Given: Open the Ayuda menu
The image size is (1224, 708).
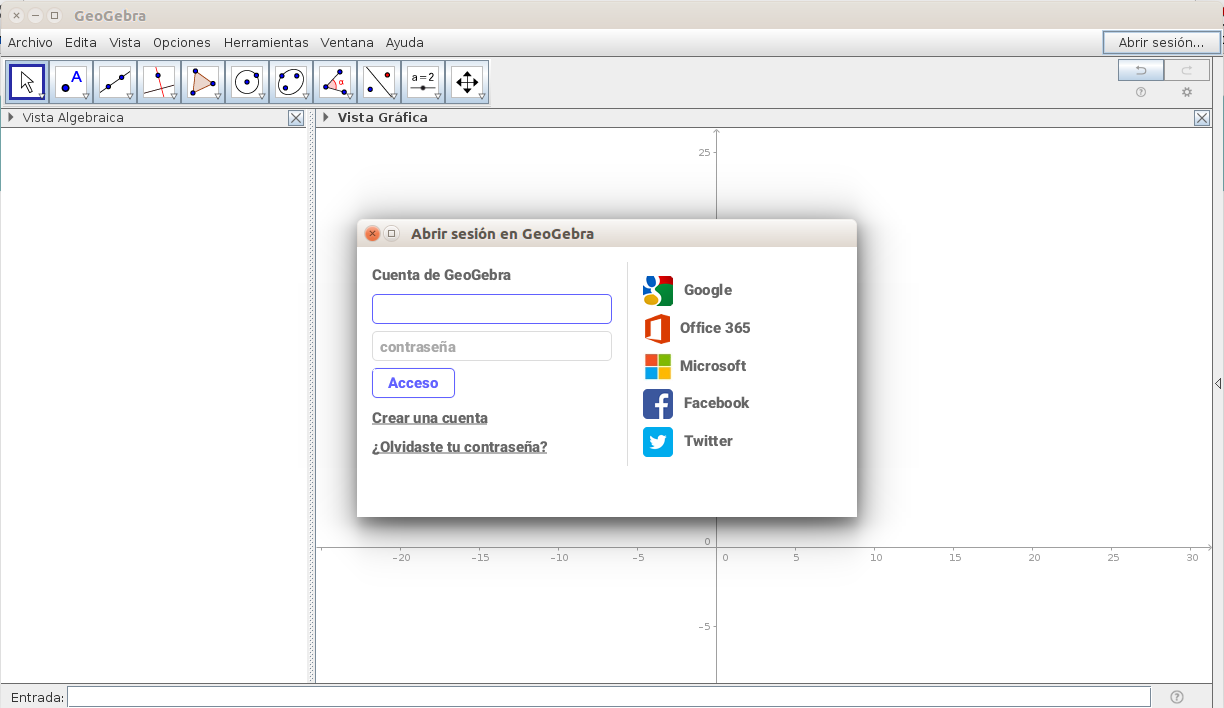Looking at the screenshot, I should point(405,43).
